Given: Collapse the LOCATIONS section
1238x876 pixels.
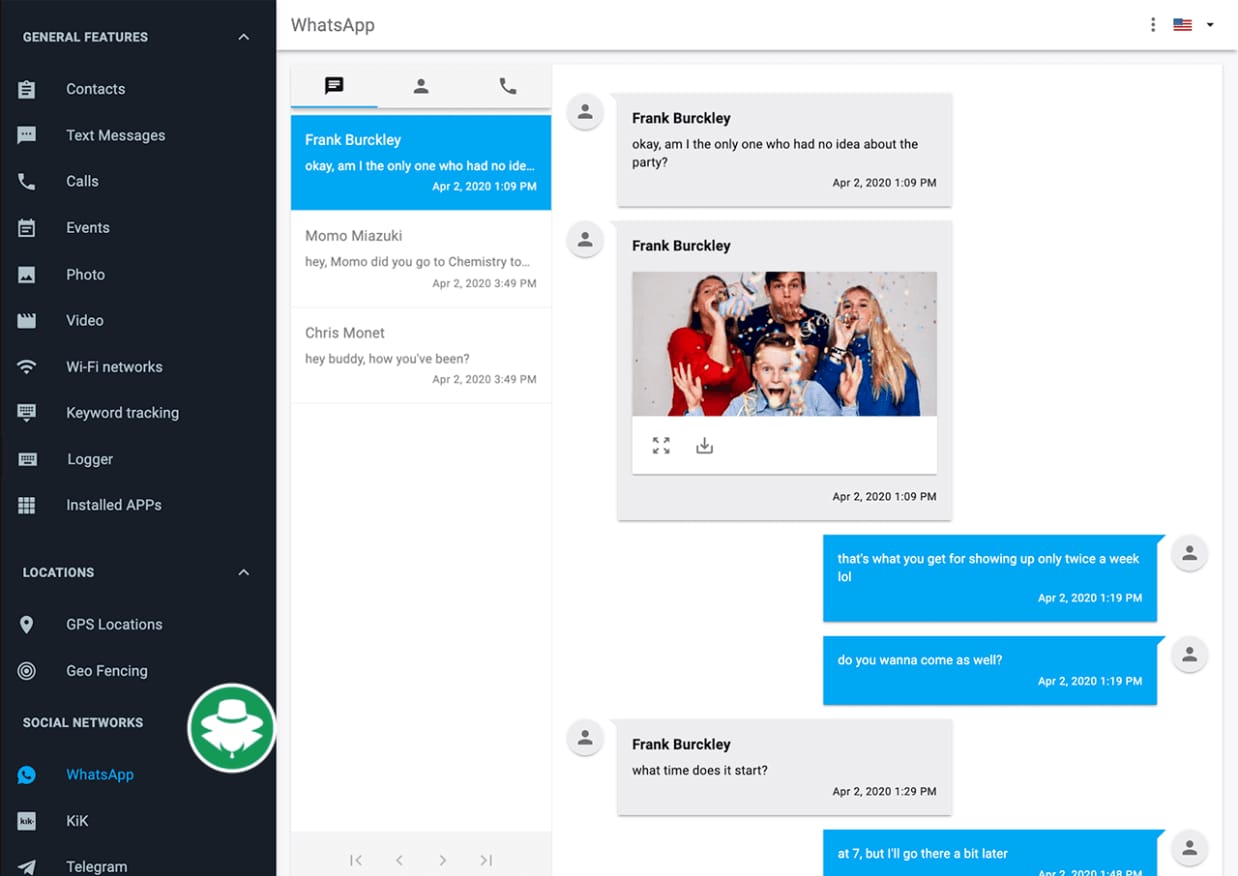Looking at the screenshot, I should click(x=243, y=572).
